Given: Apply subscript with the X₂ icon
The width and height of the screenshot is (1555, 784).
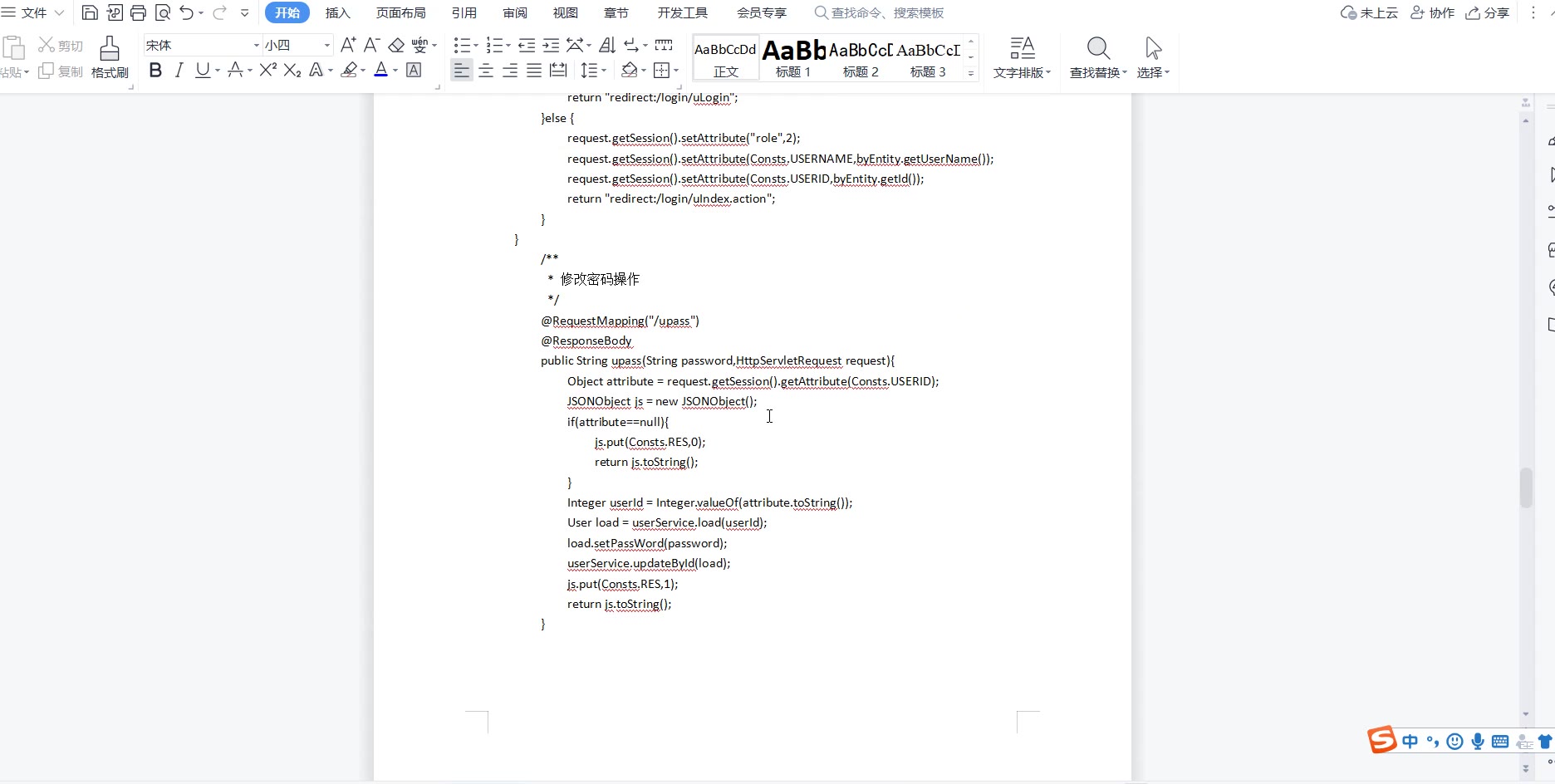Looking at the screenshot, I should pyautogui.click(x=292, y=71).
